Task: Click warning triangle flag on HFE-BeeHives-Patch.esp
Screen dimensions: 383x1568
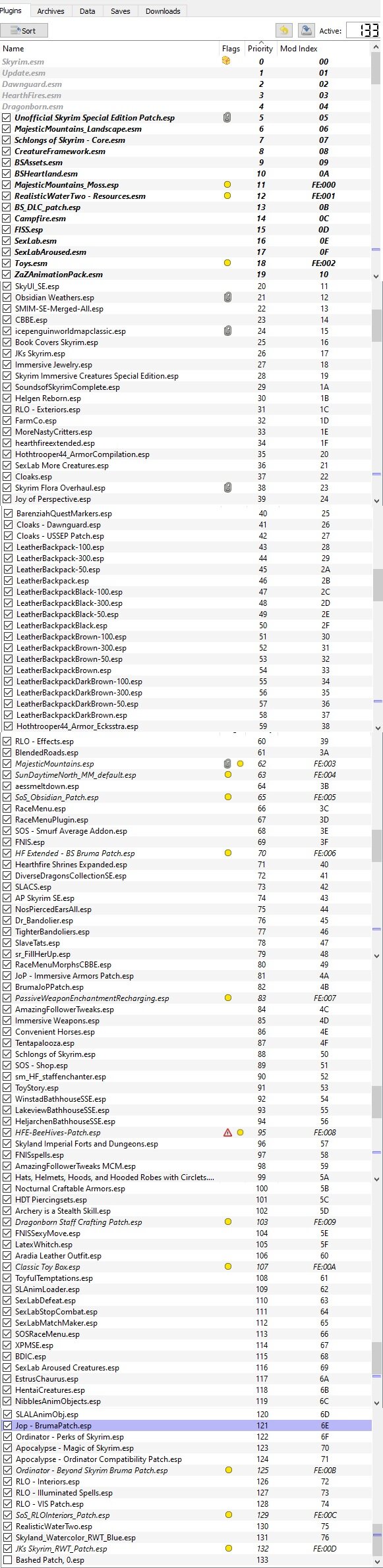Action: pyautogui.click(x=227, y=1133)
